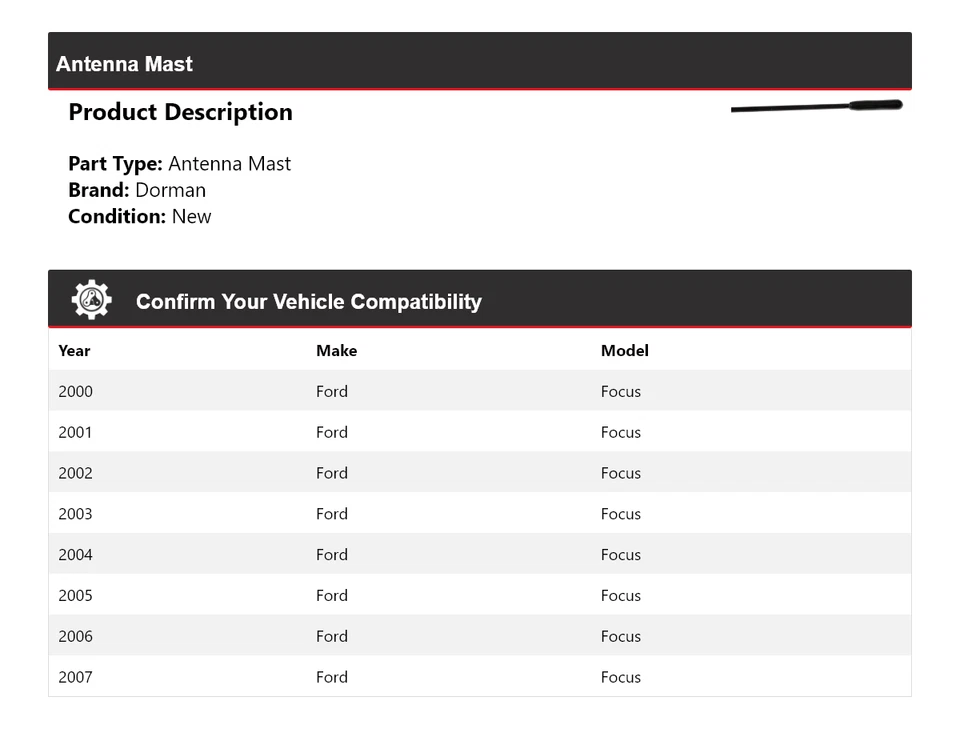The image size is (960, 729).
Task: Click the antenna mast product image
Action: coord(816,106)
